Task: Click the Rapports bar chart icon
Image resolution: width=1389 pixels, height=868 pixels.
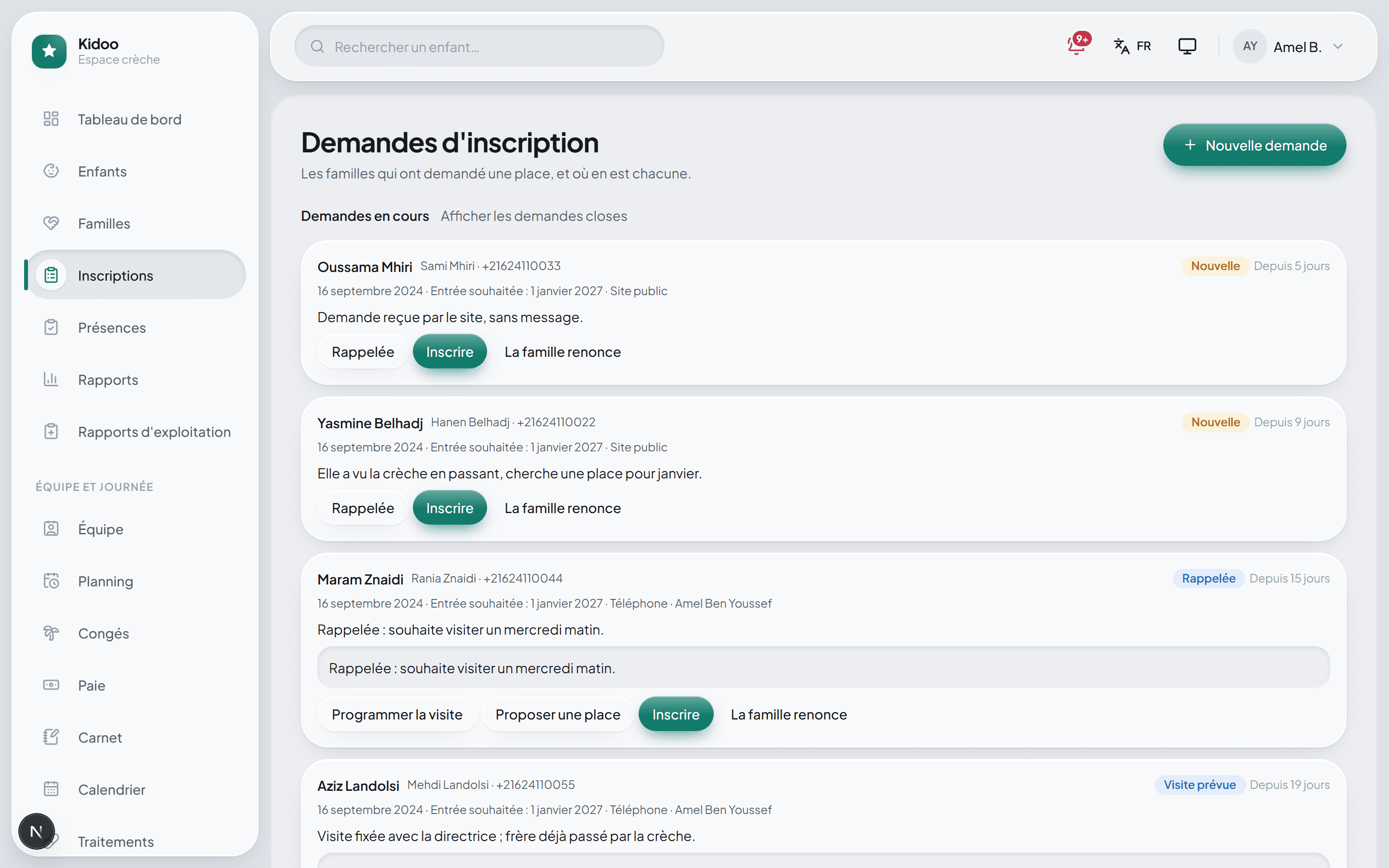Action: pyautogui.click(x=51, y=380)
